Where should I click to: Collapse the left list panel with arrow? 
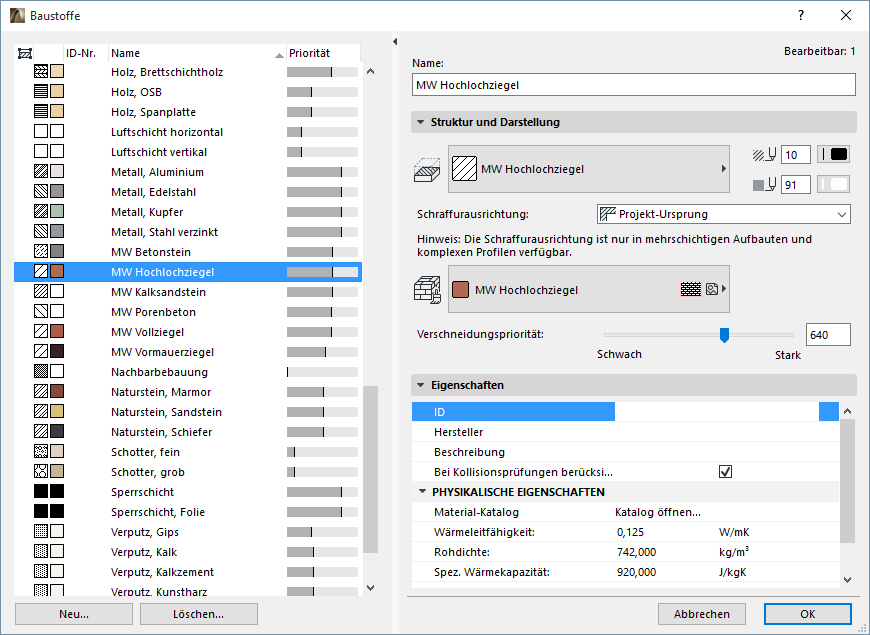395,42
